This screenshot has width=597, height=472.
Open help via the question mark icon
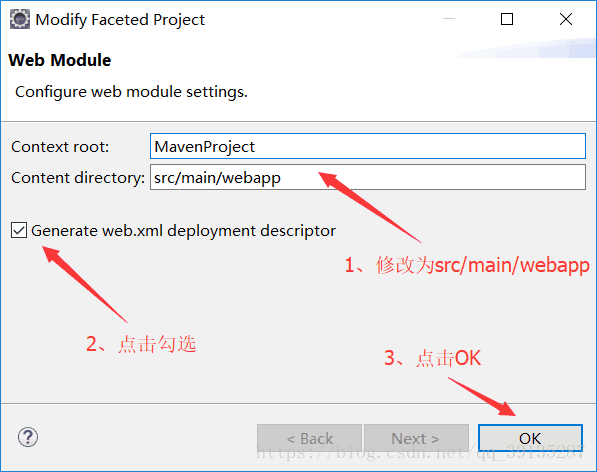[28, 437]
